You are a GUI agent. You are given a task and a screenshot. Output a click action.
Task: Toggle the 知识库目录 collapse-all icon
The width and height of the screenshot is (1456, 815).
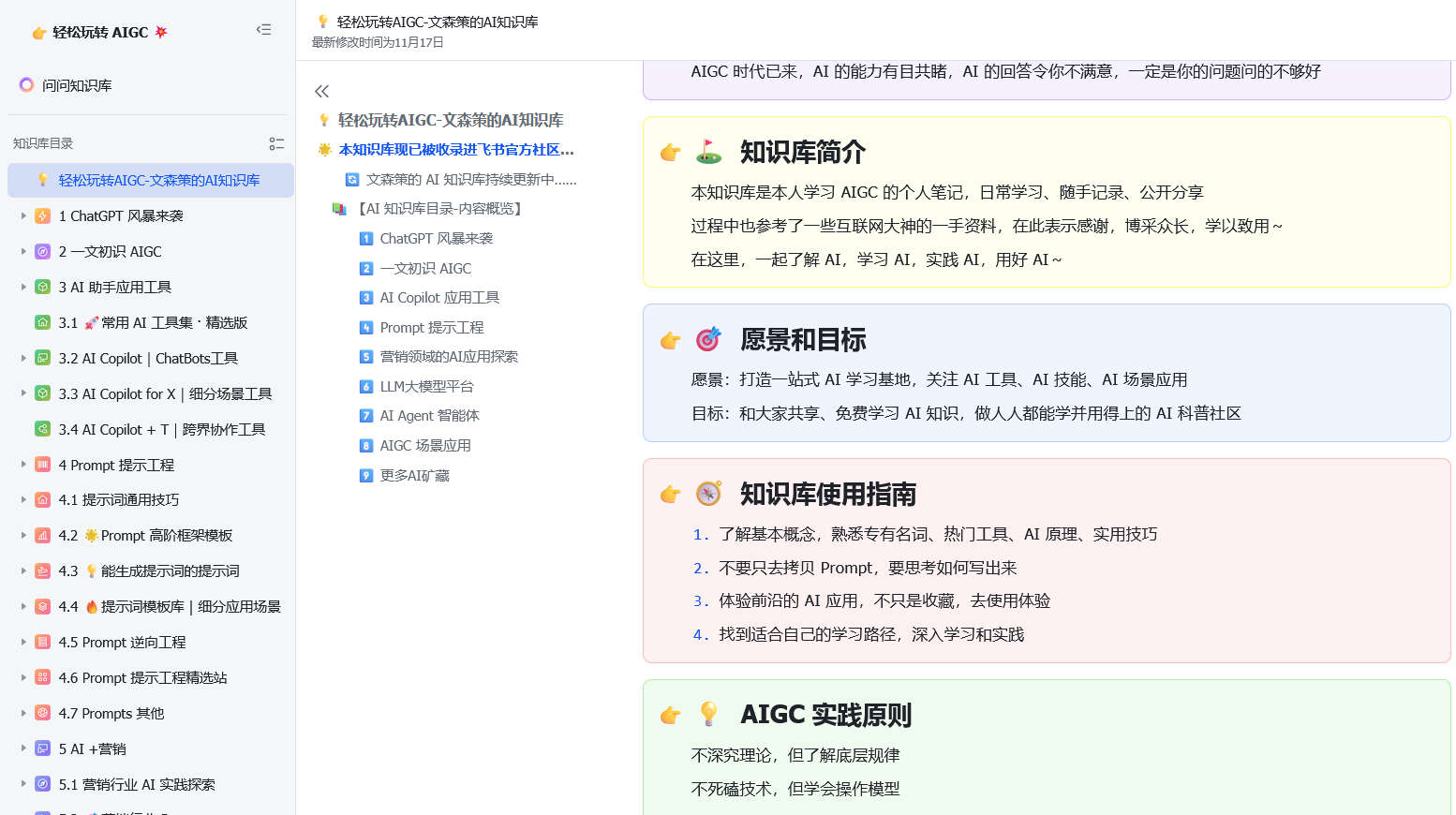(276, 143)
